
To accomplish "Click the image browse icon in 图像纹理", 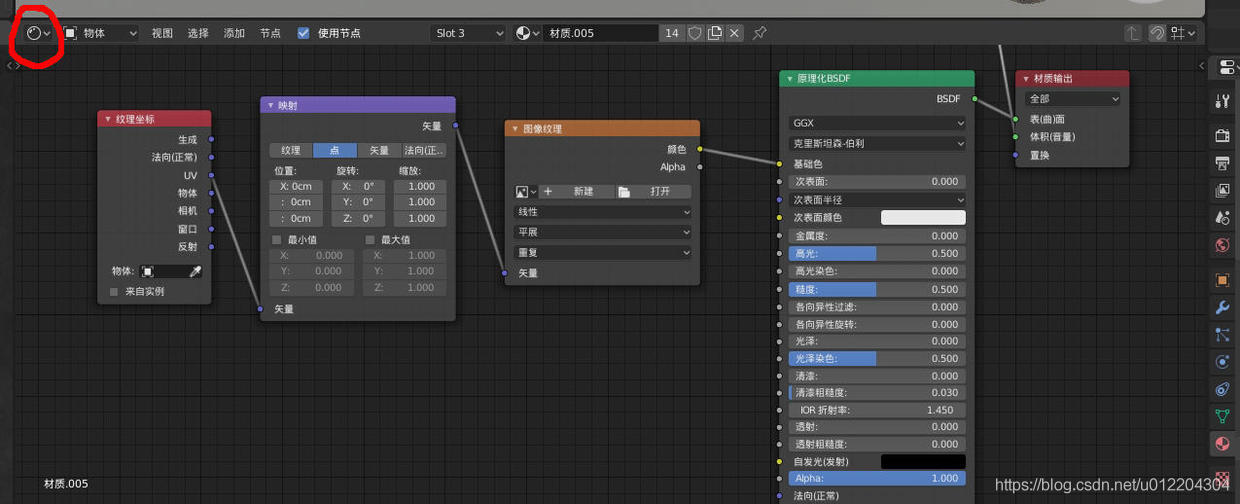I will point(526,191).
